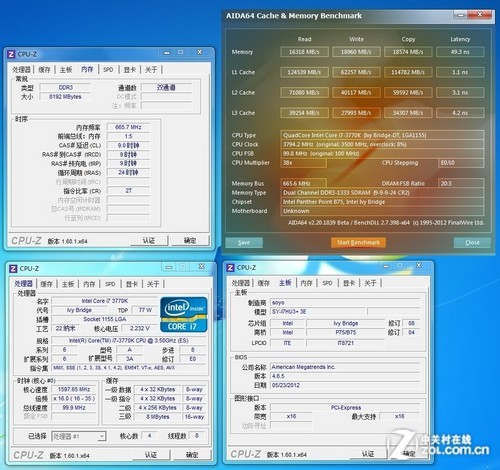This screenshot has width=500, height=470.
Task: Minimize the CPU-Z mainboard window
Action: pyautogui.click(x=386, y=266)
